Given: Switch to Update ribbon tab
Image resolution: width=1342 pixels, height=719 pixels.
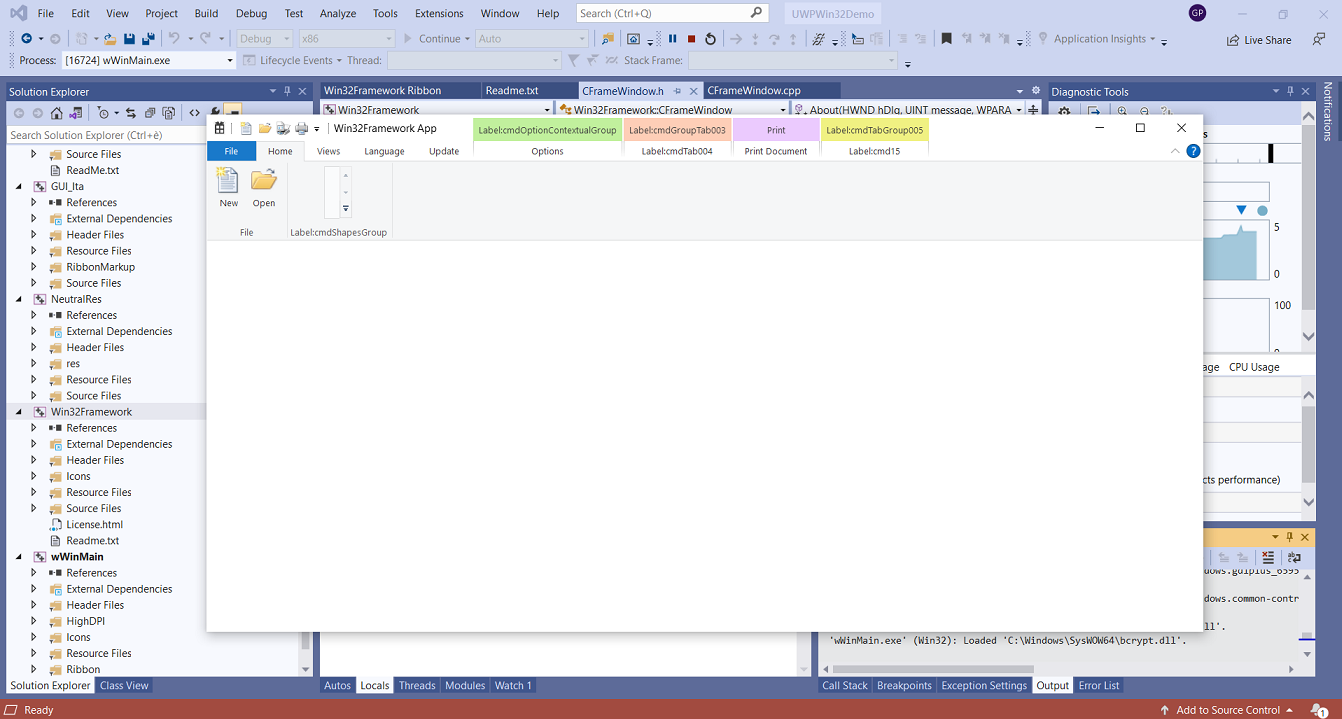Looking at the screenshot, I should (x=444, y=151).
